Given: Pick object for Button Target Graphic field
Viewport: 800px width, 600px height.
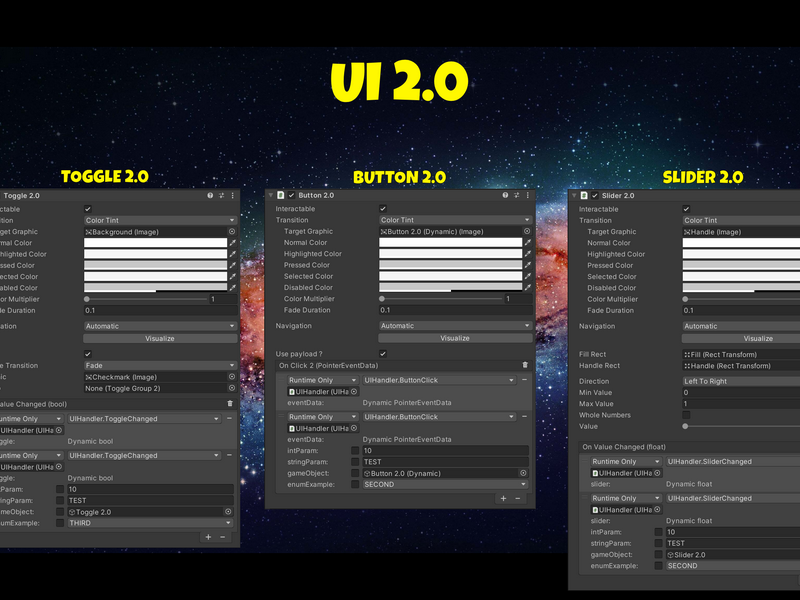Looking at the screenshot, I should (527, 232).
